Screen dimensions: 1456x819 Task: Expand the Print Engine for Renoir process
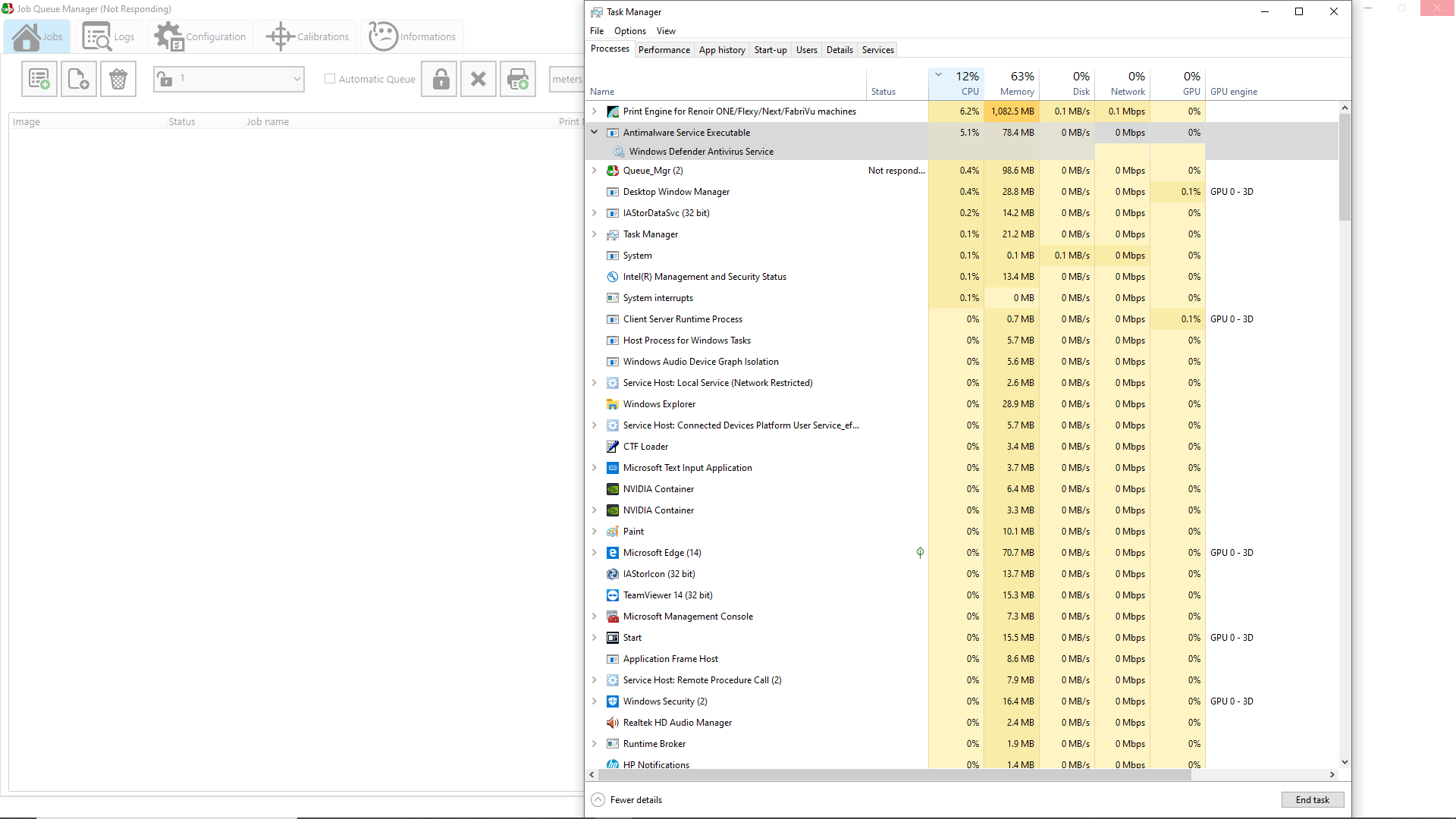595,111
